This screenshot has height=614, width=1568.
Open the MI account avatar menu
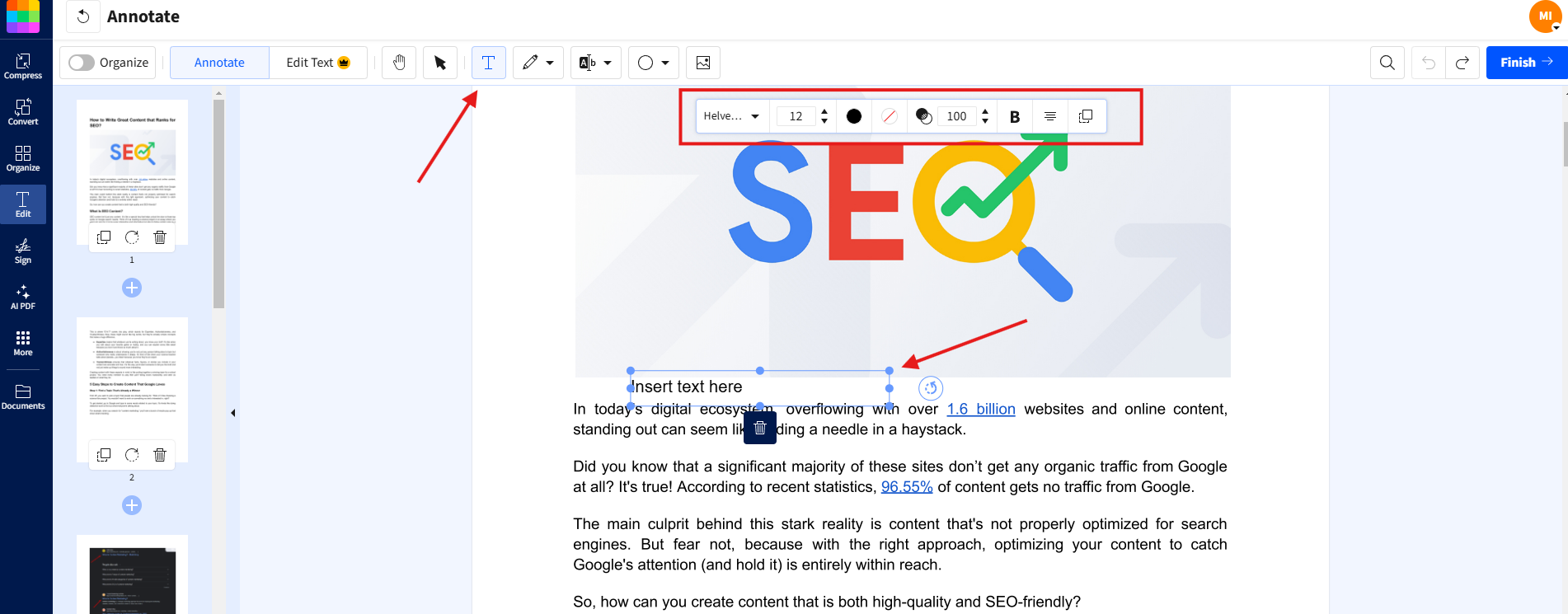coord(1545,16)
